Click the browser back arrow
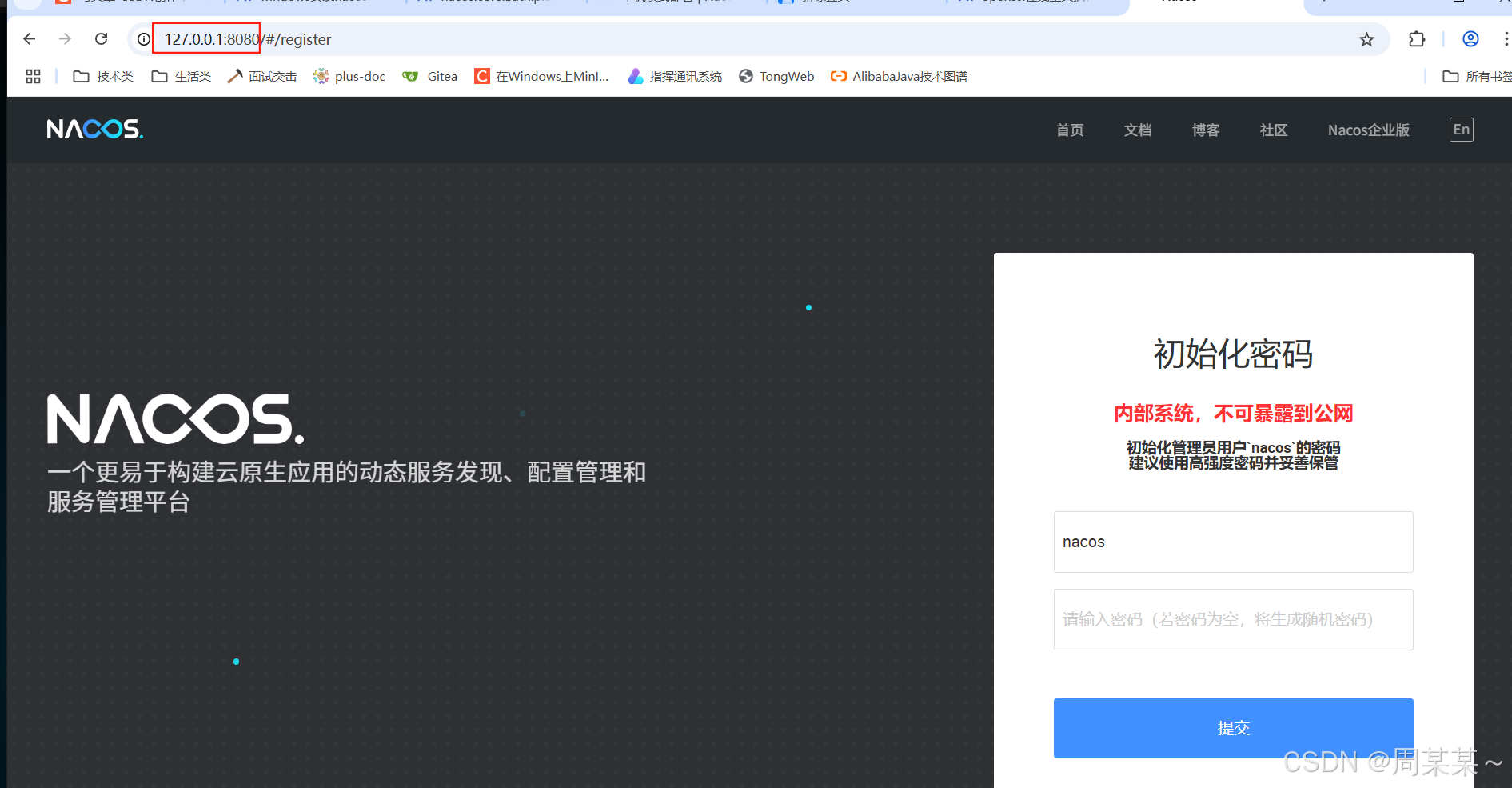 (x=30, y=38)
